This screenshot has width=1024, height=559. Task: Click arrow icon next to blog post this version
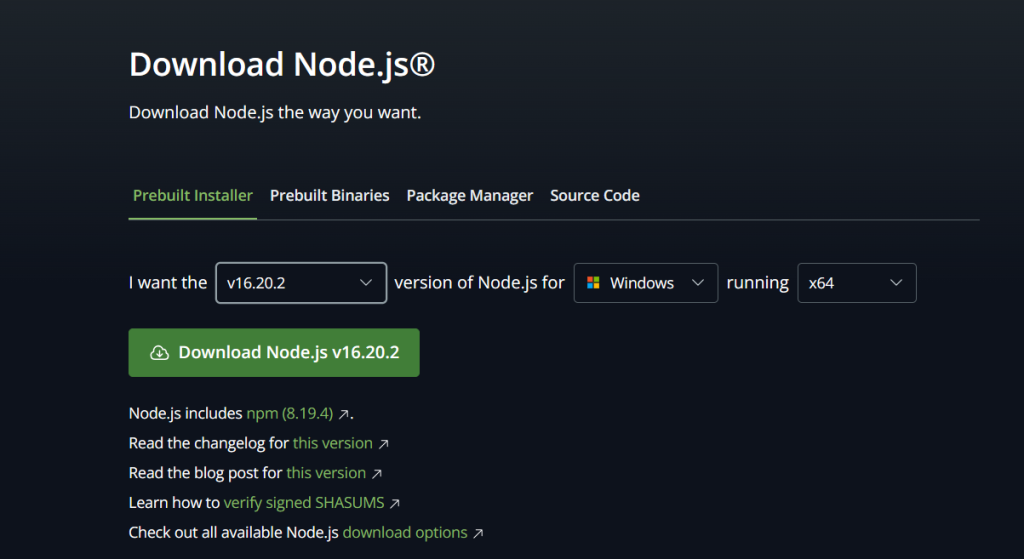point(377,473)
